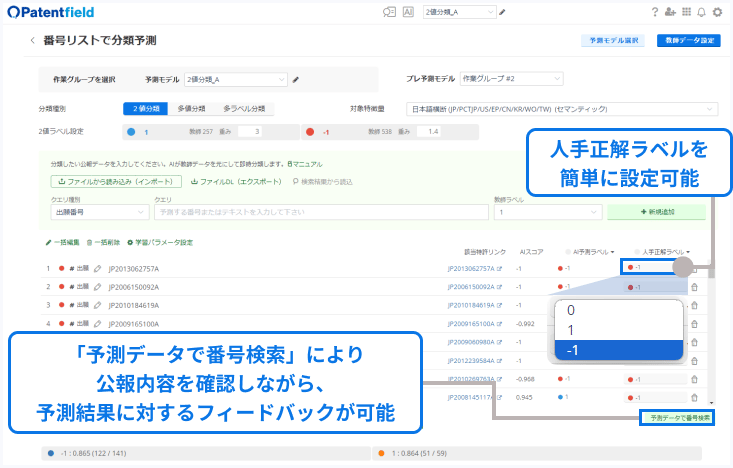The width and height of the screenshot is (733, 468).
Task: Open human label dropdown for JP2013062757A
Action: click(x=651, y=267)
